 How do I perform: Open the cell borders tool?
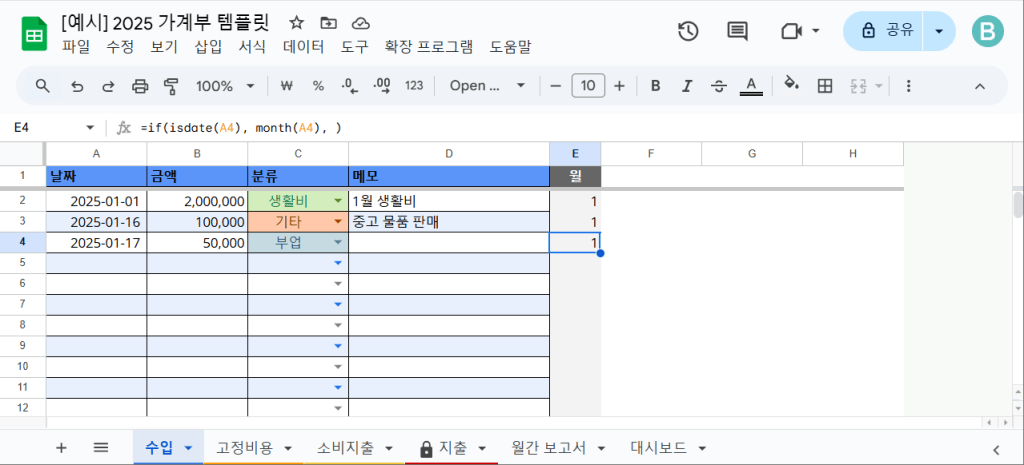(825, 86)
